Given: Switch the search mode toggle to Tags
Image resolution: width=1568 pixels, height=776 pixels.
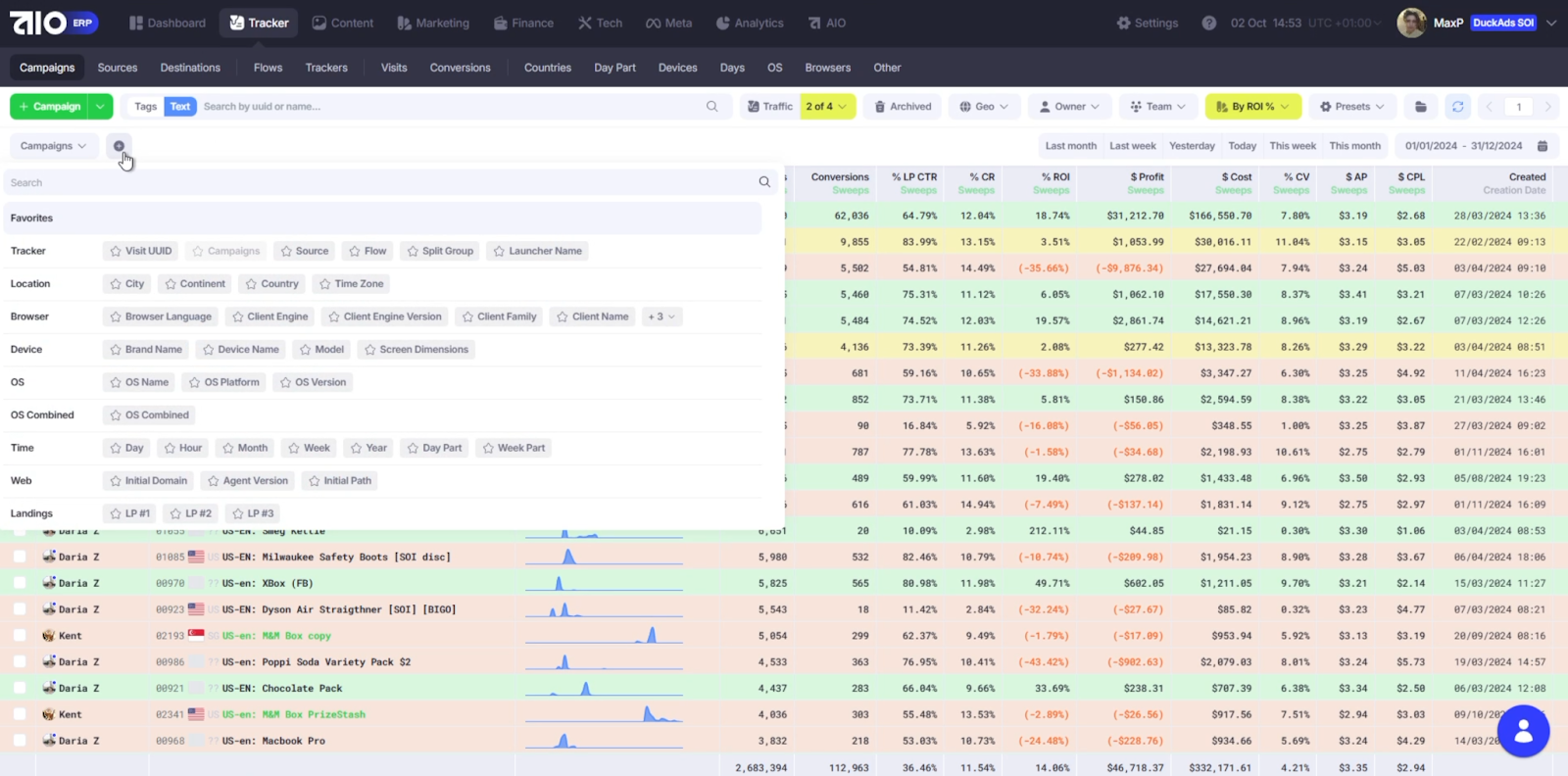Looking at the screenshot, I should [145, 107].
